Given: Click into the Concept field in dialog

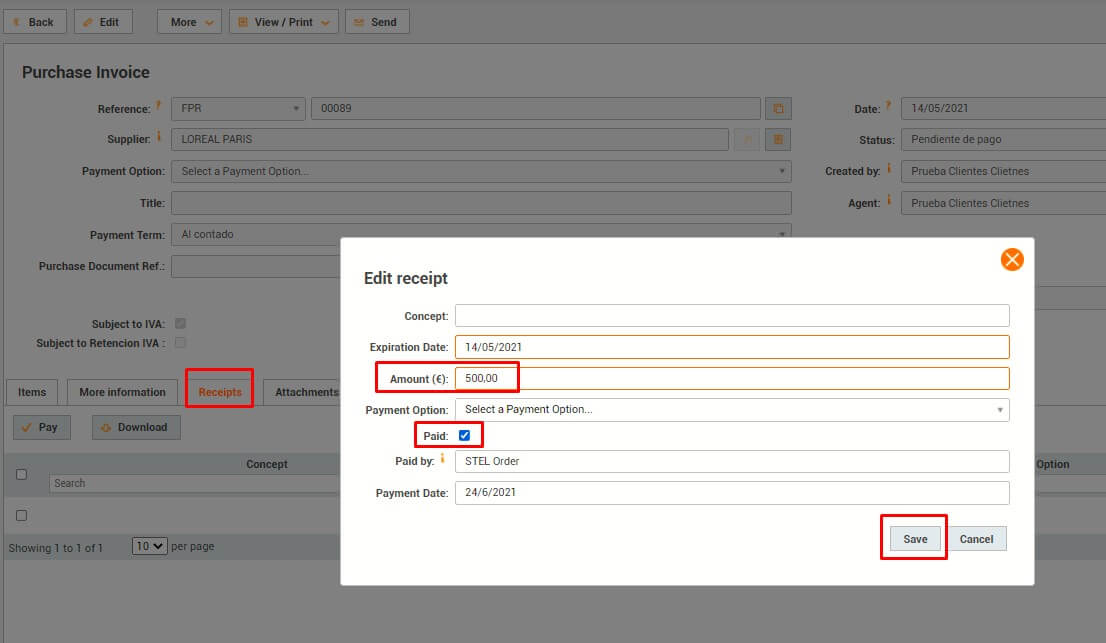Looking at the screenshot, I should [x=732, y=315].
